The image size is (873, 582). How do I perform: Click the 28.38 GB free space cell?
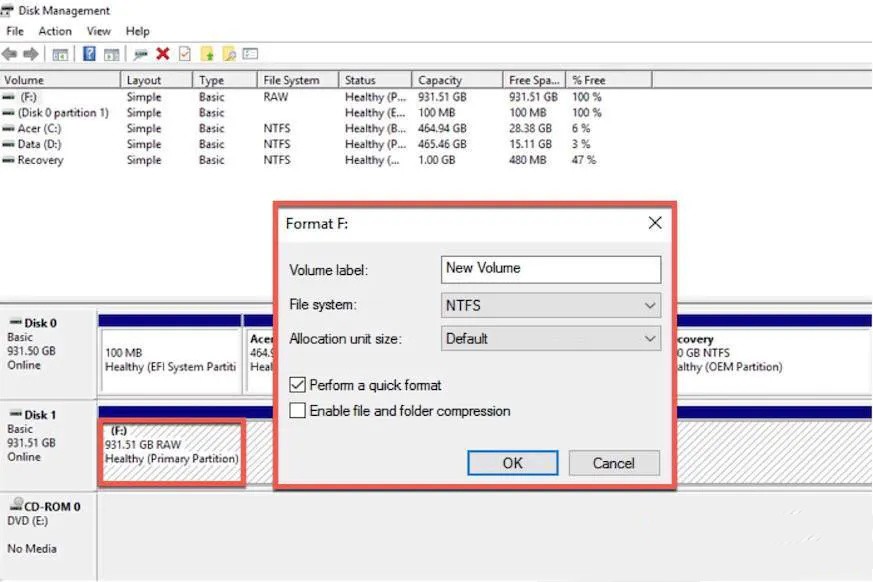(530, 129)
